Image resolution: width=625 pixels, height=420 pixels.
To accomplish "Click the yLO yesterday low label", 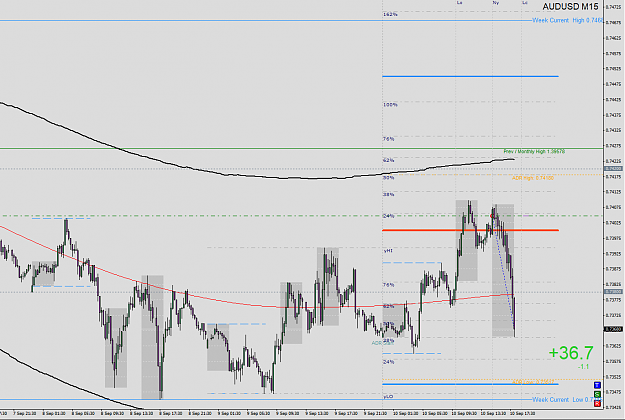I will point(388,396).
